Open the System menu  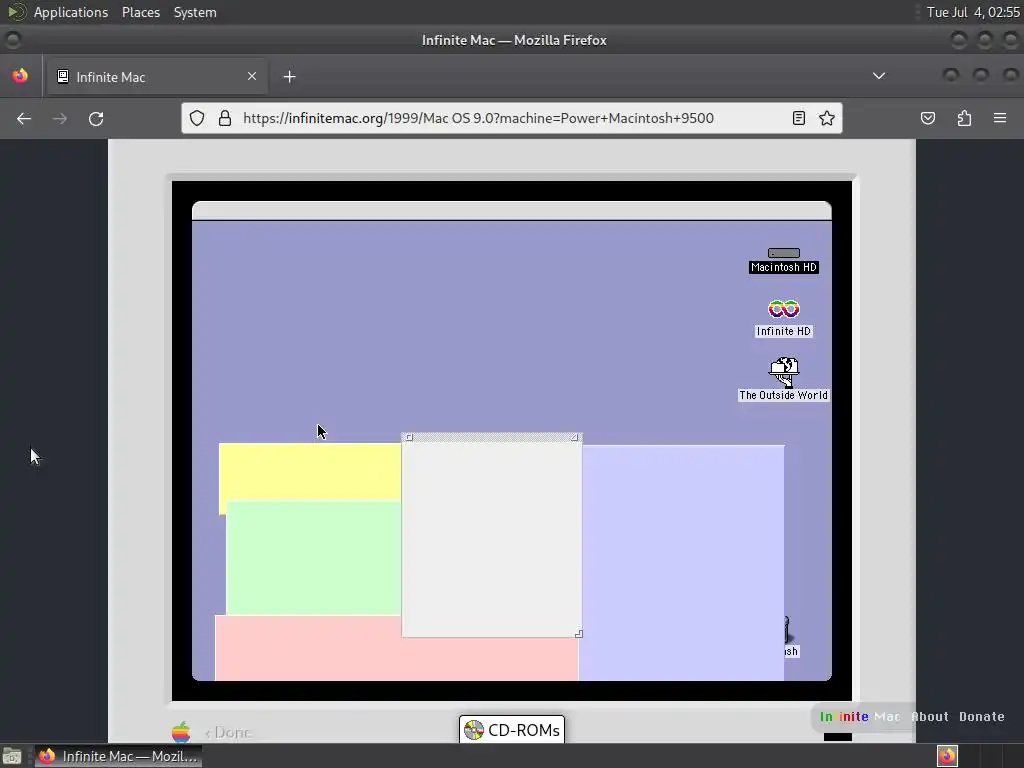pyautogui.click(x=195, y=12)
